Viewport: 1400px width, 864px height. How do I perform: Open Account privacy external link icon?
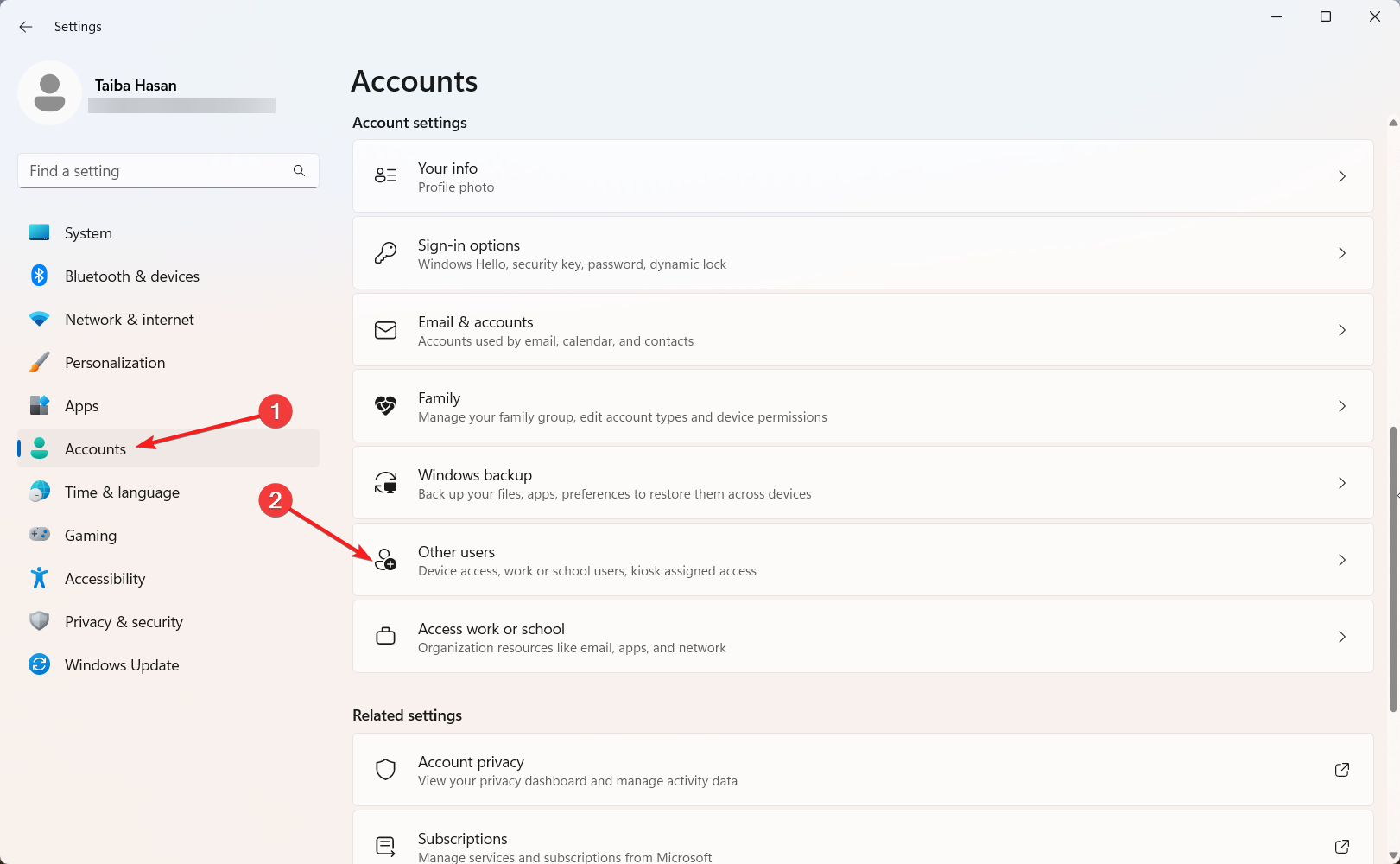click(x=1341, y=770)
